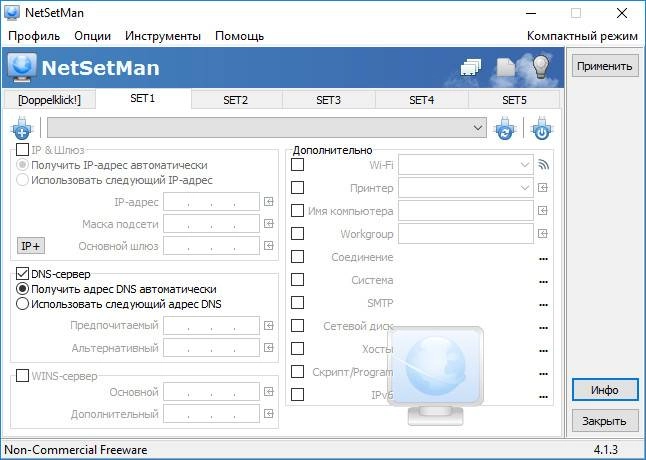Image resolution: width=646 pixels, height=460 pixels.
Task: Tick the Соединение checkbox
Action: (x=297, y=257)
